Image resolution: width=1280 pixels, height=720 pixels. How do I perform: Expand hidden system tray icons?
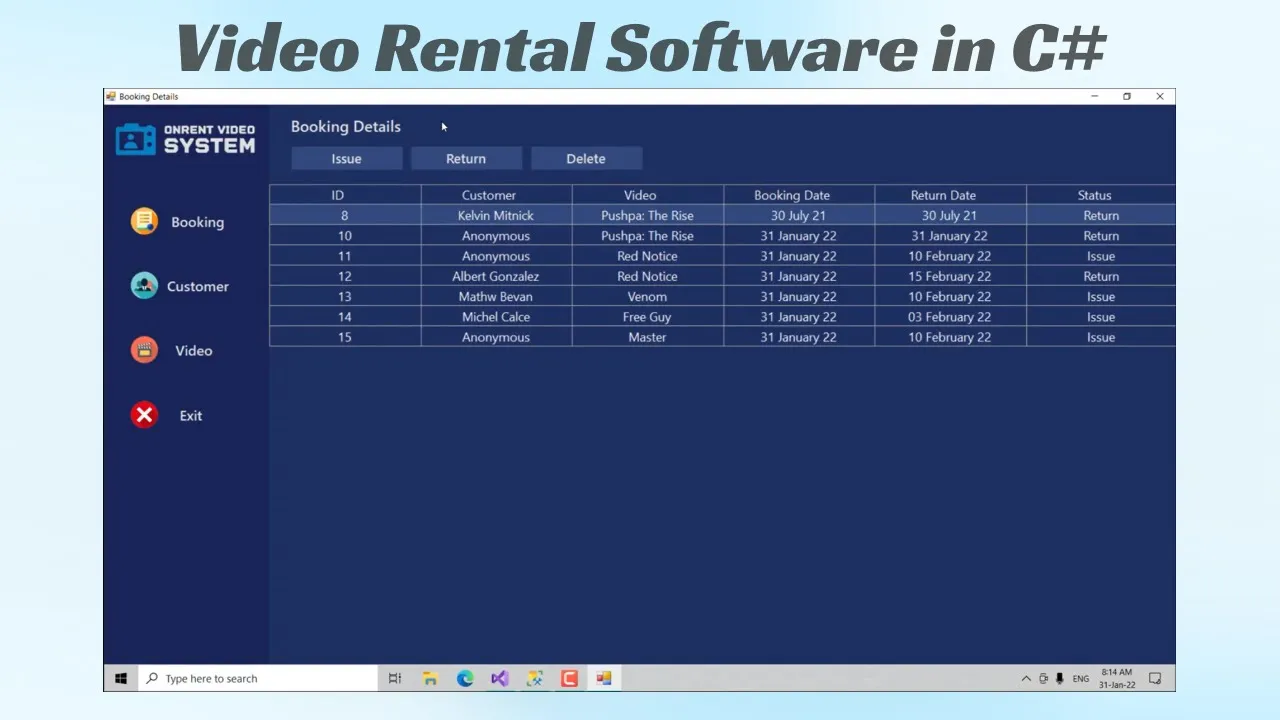pyautogui.click(x=1026, y=678)
